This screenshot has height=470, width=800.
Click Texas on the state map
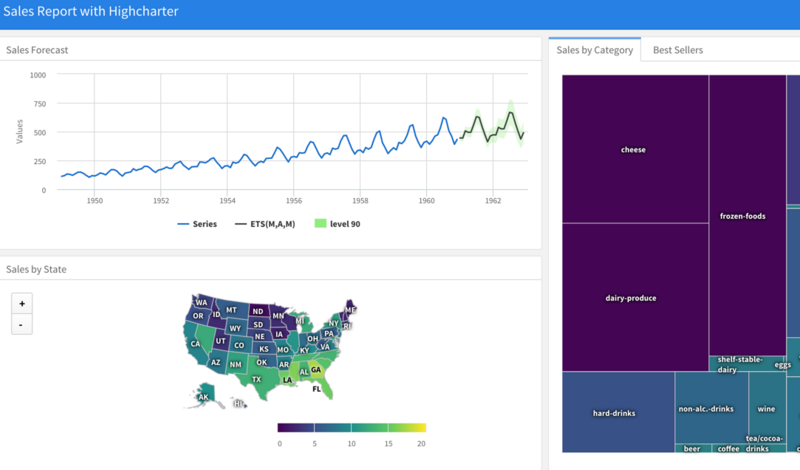[x=257, y=379]
